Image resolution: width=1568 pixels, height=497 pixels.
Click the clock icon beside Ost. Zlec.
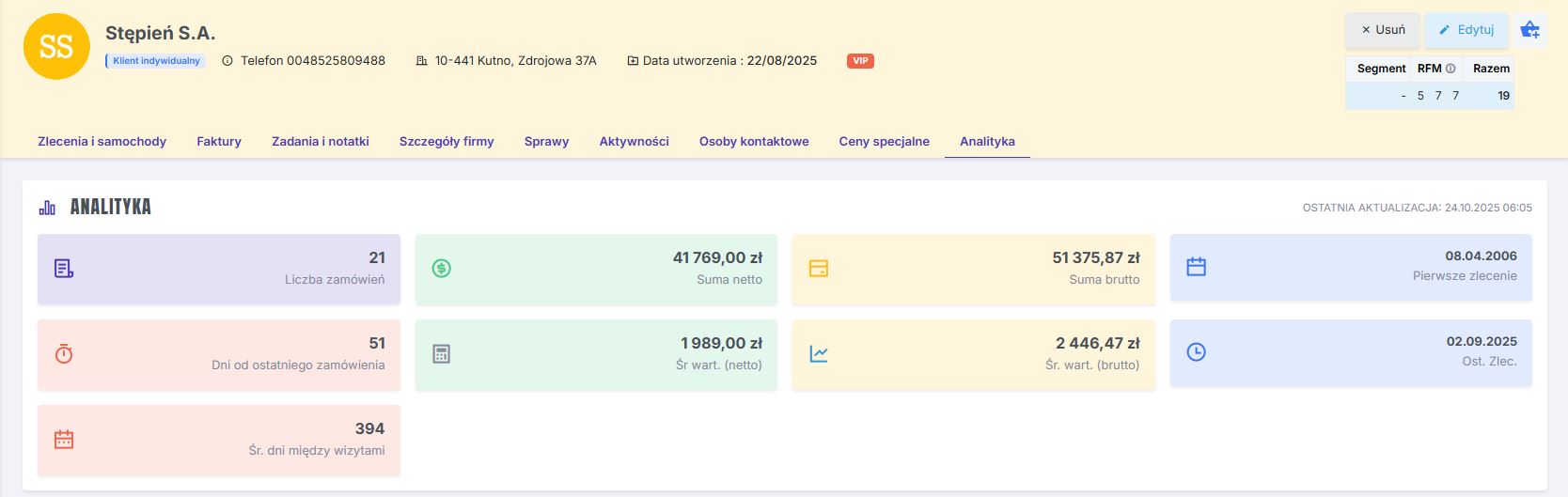(x=1196, y=352)
